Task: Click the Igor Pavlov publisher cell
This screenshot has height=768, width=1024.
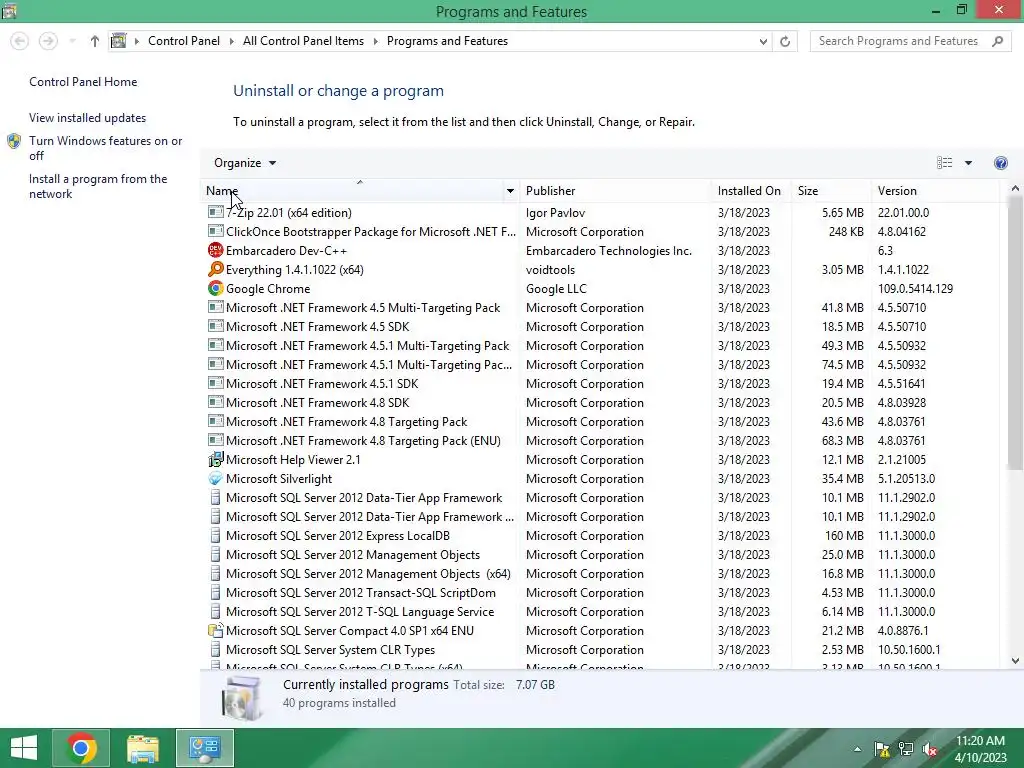Action: coord(555,212)
